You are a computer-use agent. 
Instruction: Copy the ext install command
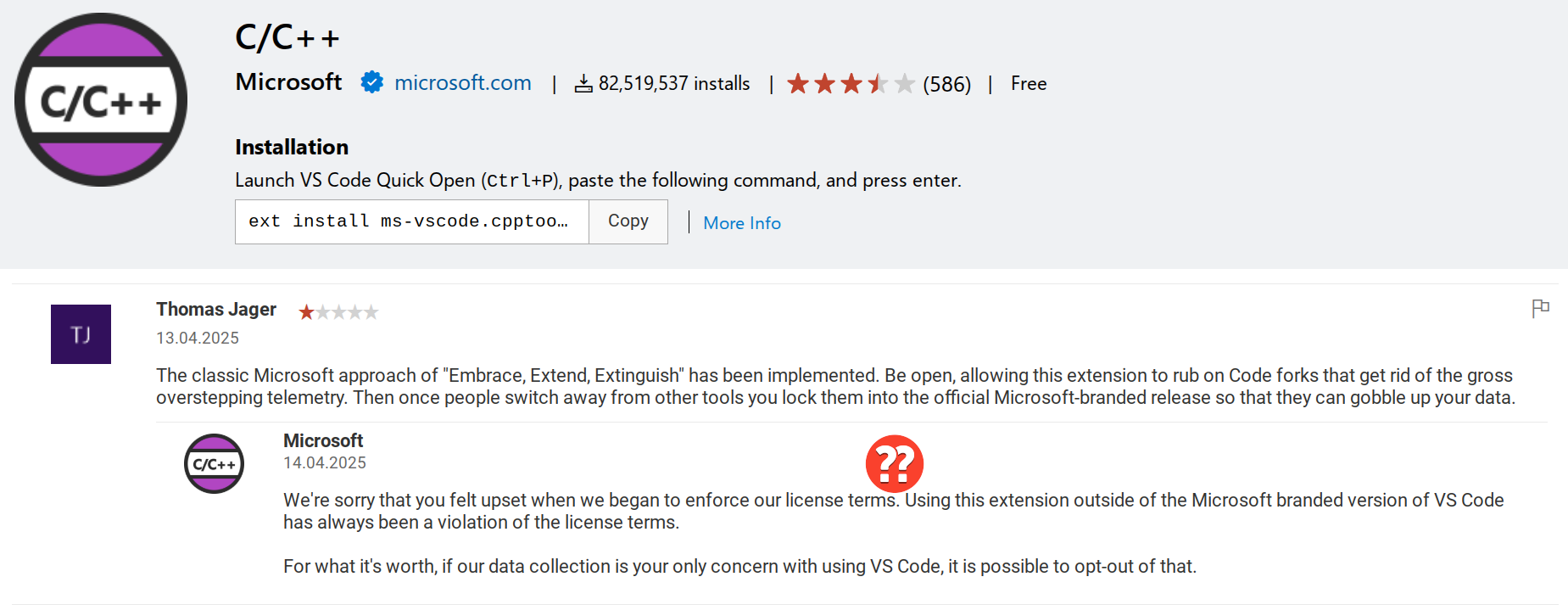(x=628, y=221)
